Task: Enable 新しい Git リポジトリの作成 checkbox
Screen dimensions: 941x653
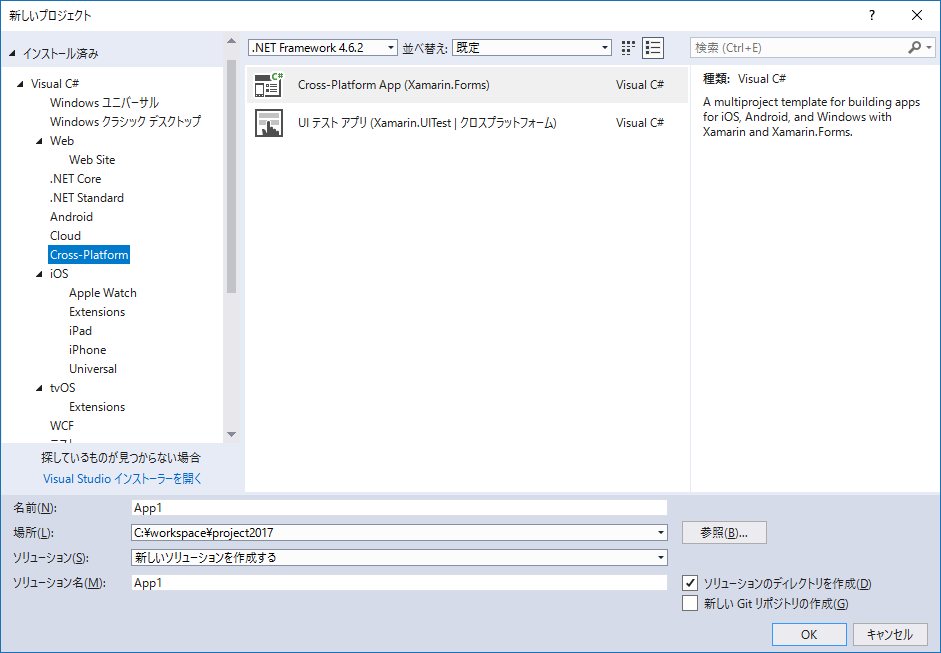Action: tap(690, 603)
